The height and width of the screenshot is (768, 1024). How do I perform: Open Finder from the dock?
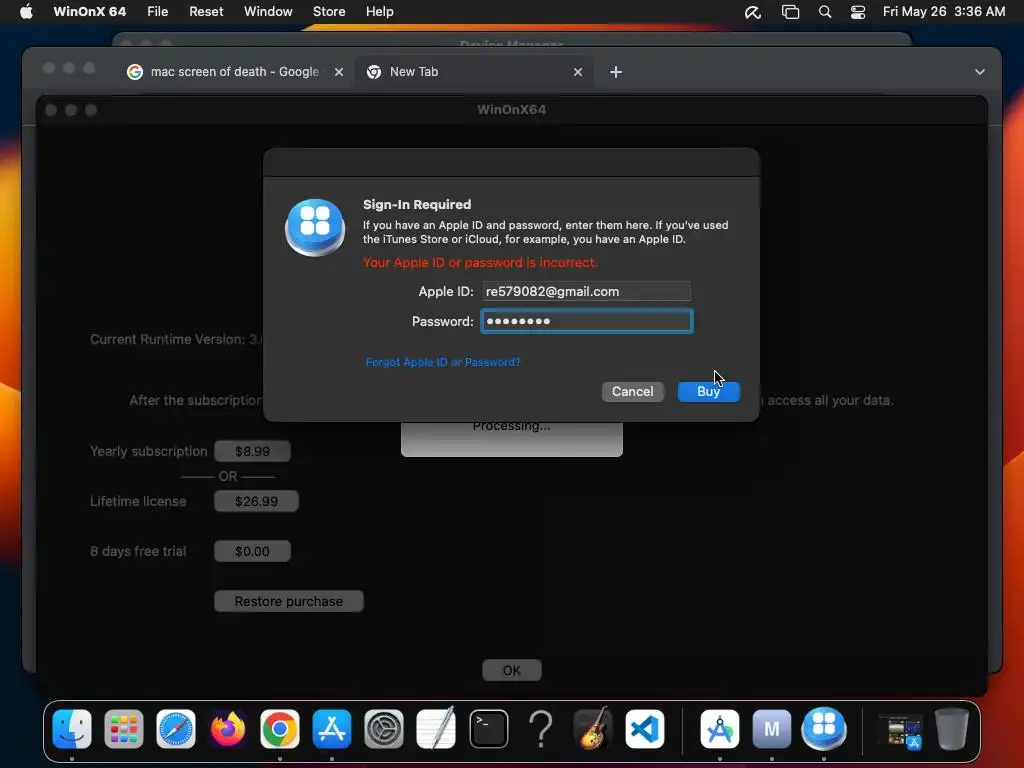pyautogui.click(x=72, y=729)
